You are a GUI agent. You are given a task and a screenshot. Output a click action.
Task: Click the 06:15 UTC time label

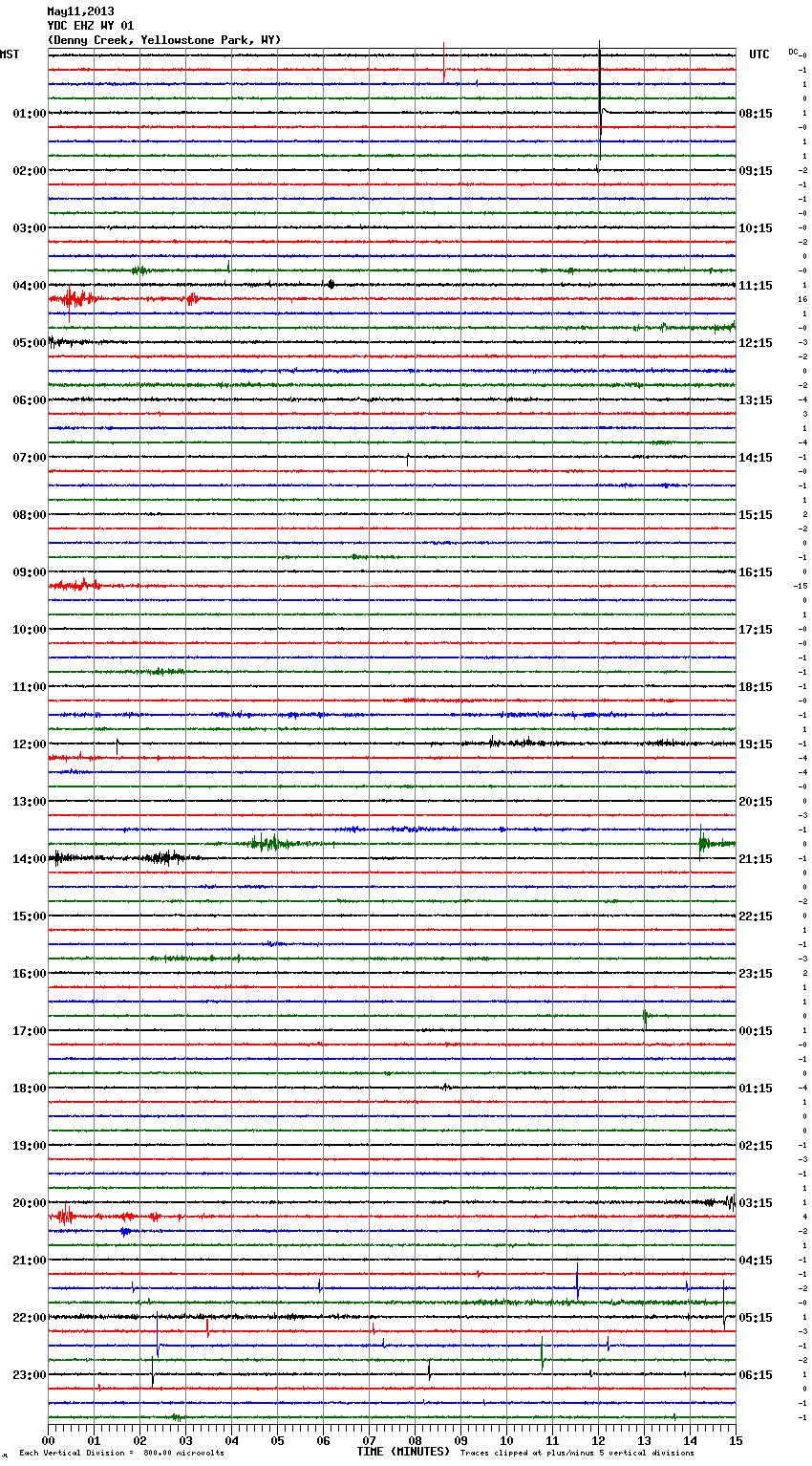[x=756, y=1375]
